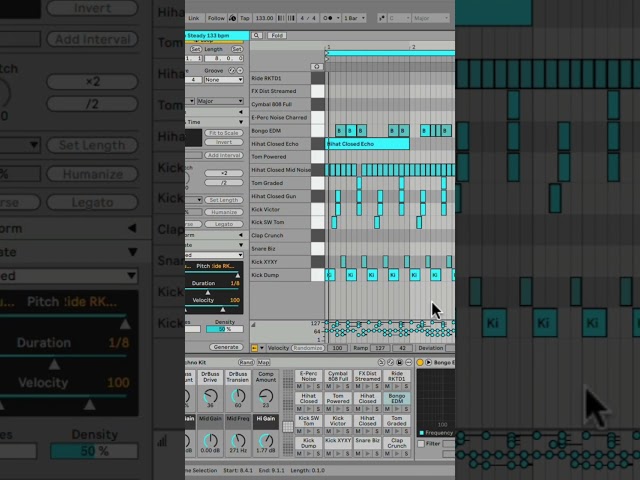The height and width of the screenshot is (480, 640).
Task: Click the 133.00 tempo field
Action: click(x=264, y=18)
